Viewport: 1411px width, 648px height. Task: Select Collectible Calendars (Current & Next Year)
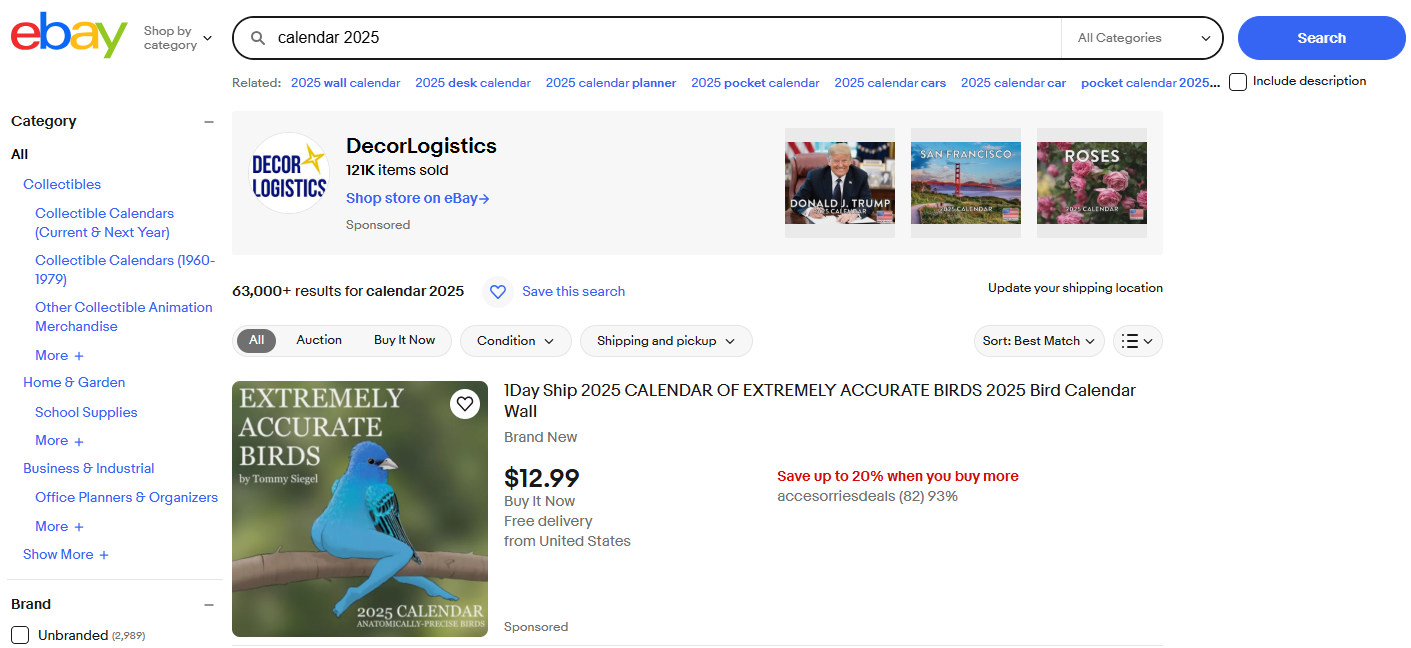click(x=105, y=223)
